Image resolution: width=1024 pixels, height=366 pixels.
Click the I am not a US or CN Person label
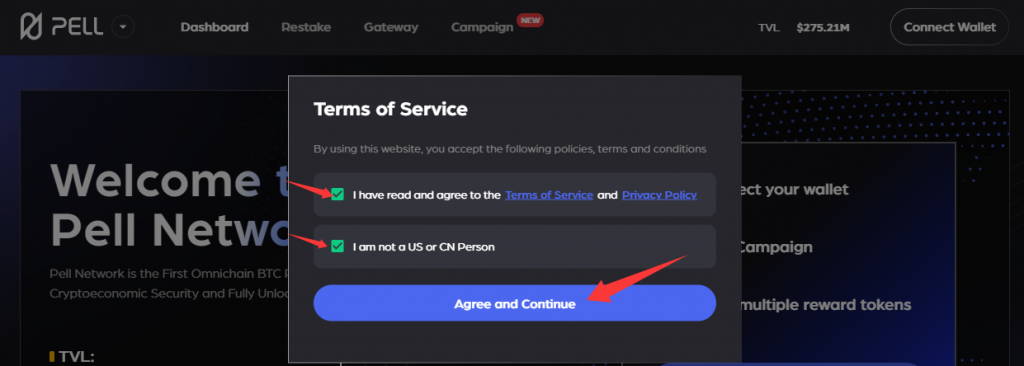coord(423,247)
